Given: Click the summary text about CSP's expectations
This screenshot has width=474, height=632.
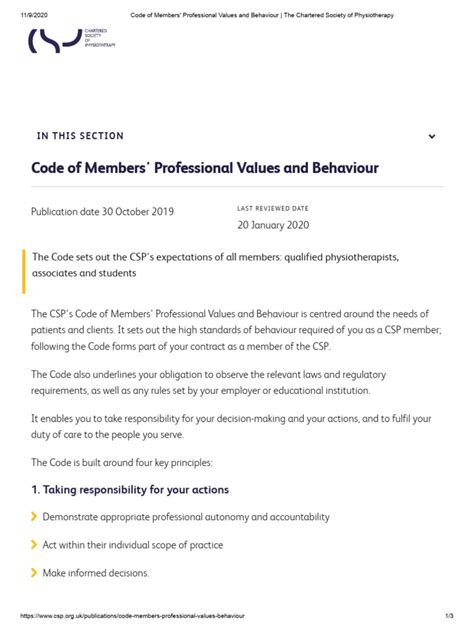Looking at the screenshot, I should click(x=215, y=265).
